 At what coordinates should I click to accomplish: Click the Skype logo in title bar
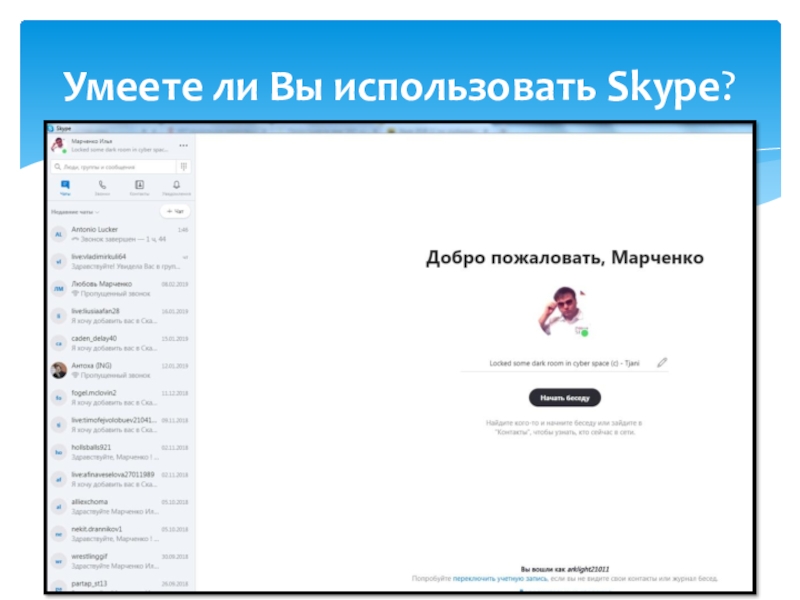pos(51,128)
